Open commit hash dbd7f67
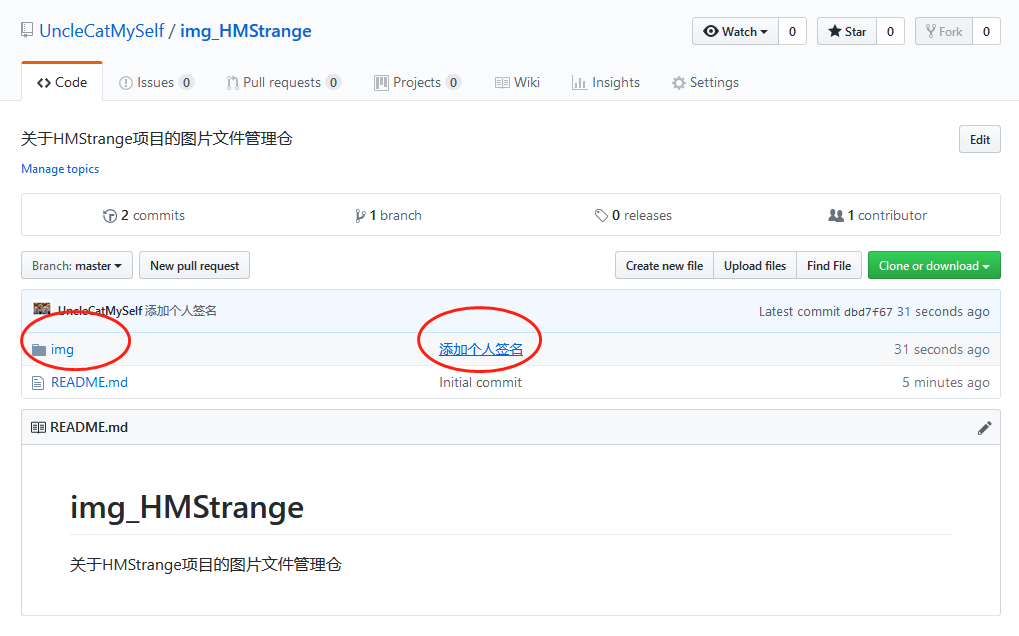 [x=868, y=312]
